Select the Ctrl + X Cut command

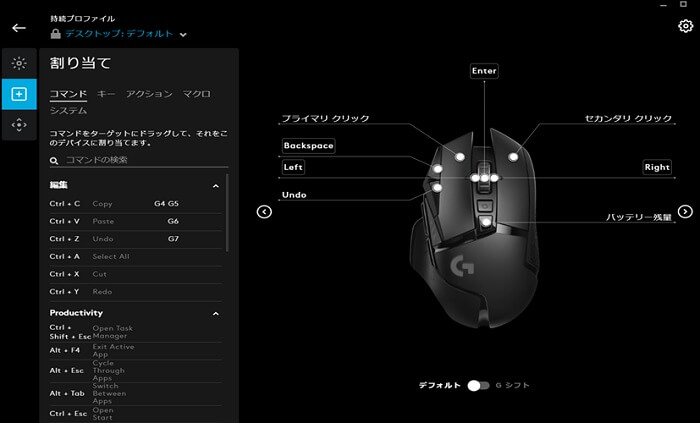(x=136, y=274)
